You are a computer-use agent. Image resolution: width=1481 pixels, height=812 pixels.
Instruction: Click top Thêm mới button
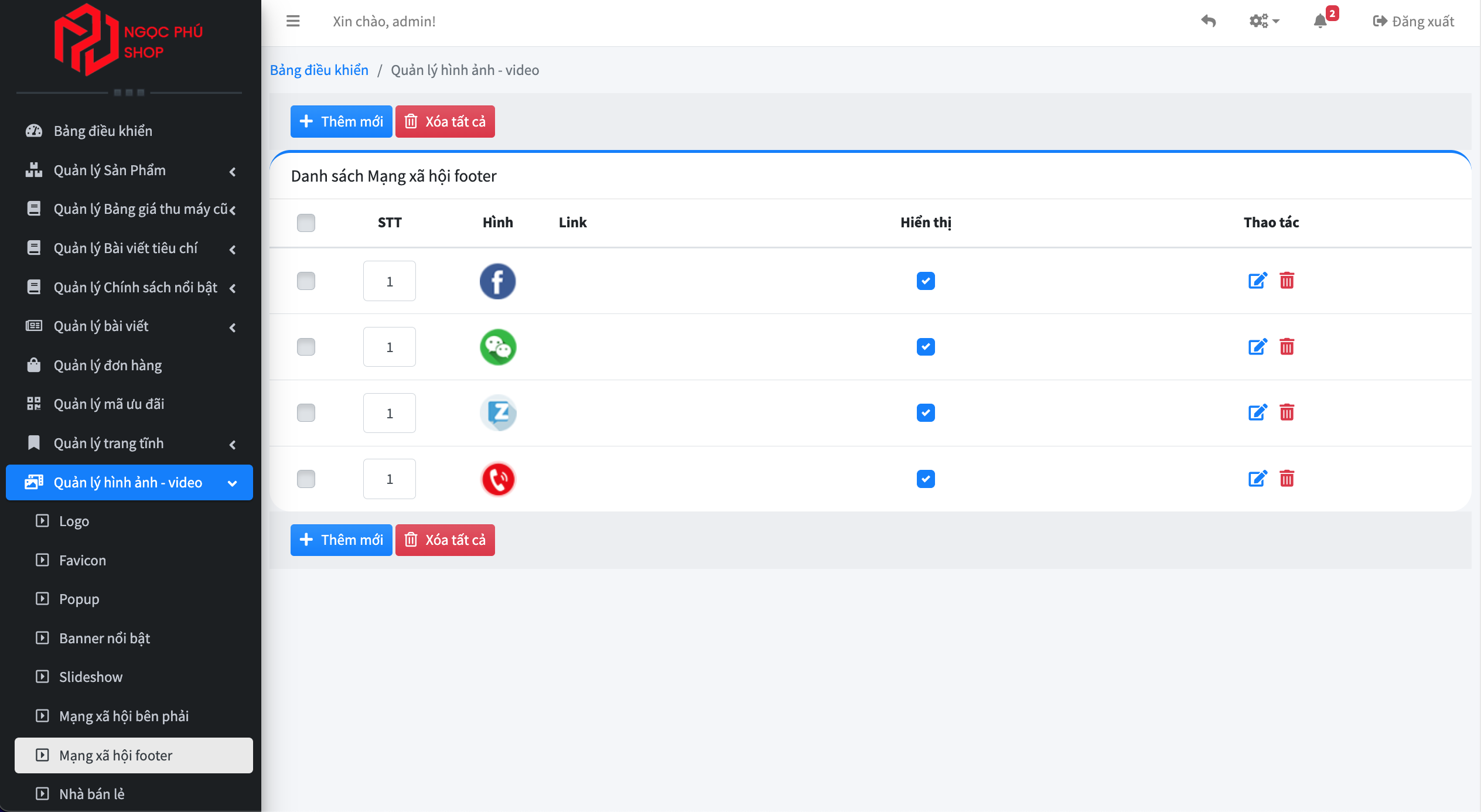pyautogui.click(x=341, y=122)
